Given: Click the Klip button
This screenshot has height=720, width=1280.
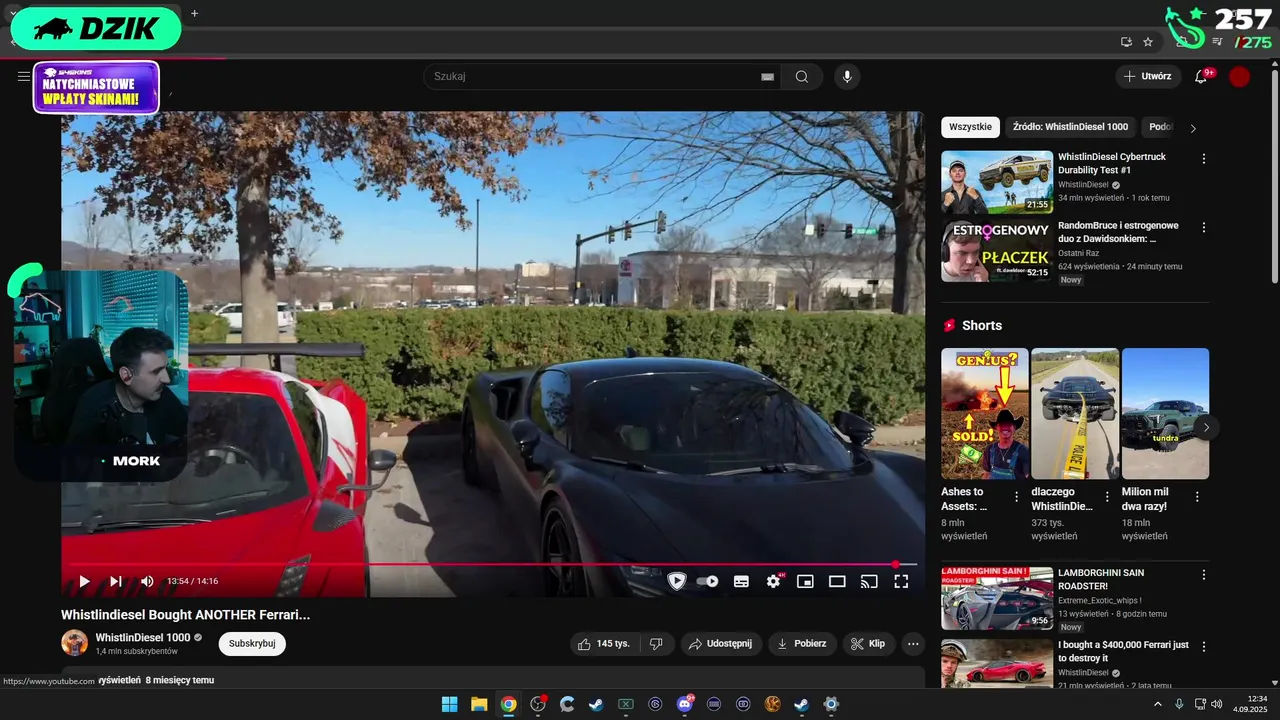Looking at the screenshot, I should [x=868, y=644].
